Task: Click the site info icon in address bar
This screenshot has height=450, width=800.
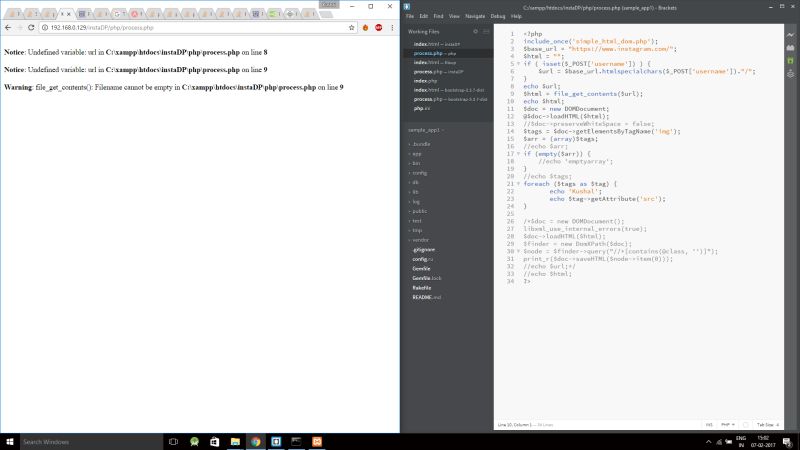Action: [45, 28]
